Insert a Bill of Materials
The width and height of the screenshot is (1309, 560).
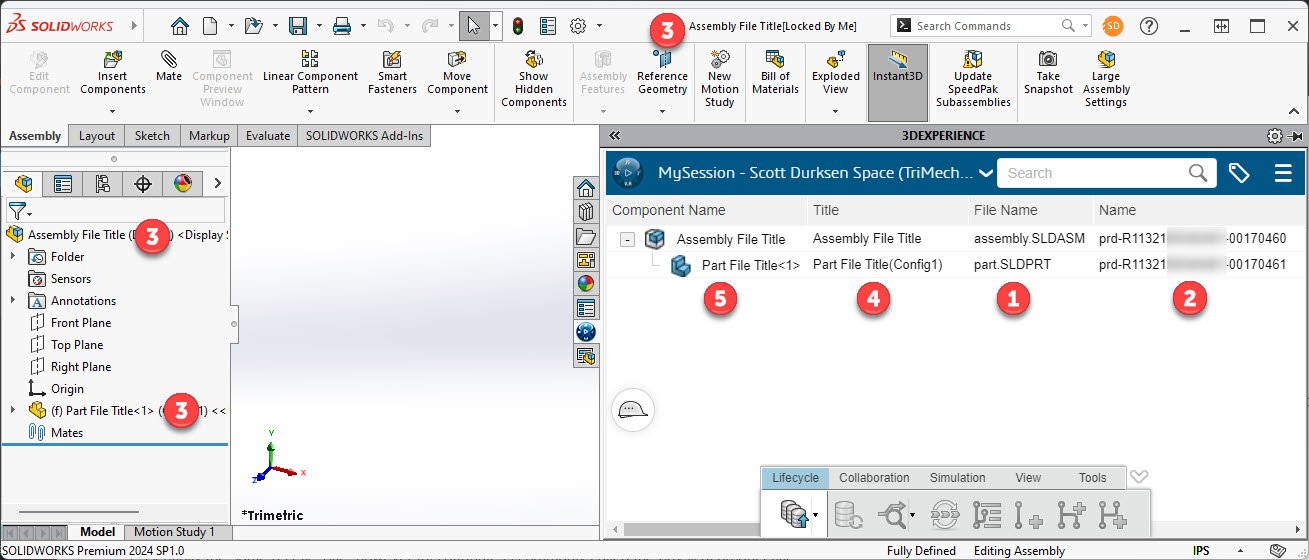pos(775,74)
